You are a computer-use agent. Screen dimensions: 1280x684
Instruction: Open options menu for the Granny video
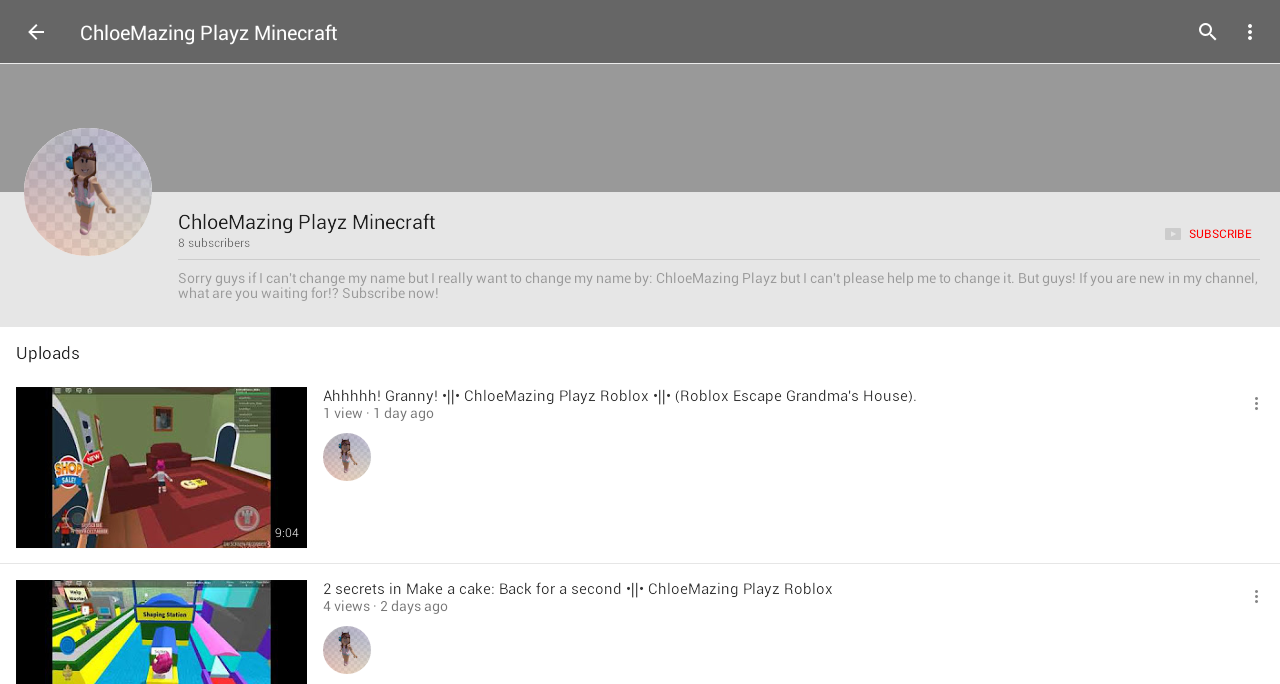click(1257, 404)
